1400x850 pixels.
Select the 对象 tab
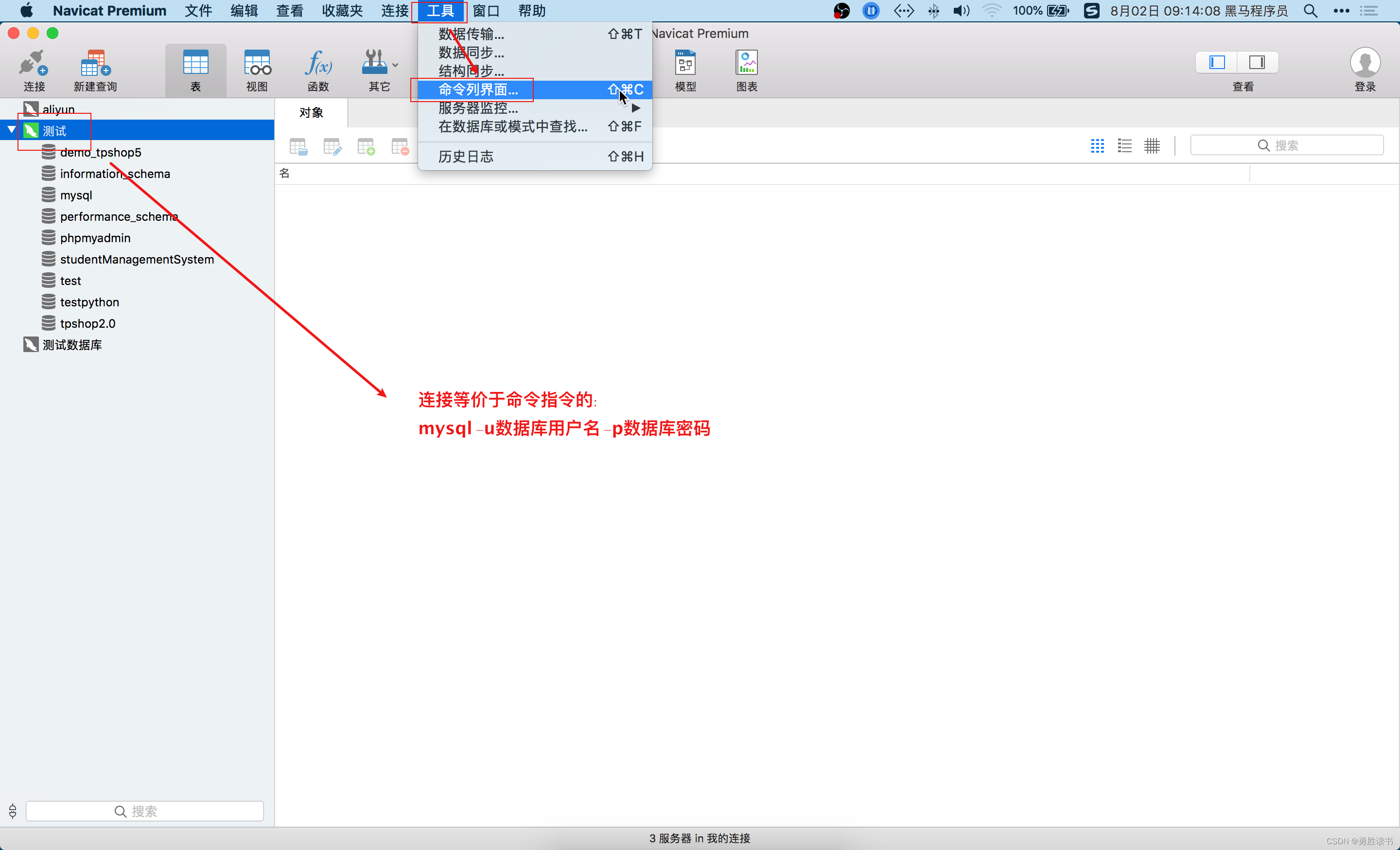tap(312, 112)
